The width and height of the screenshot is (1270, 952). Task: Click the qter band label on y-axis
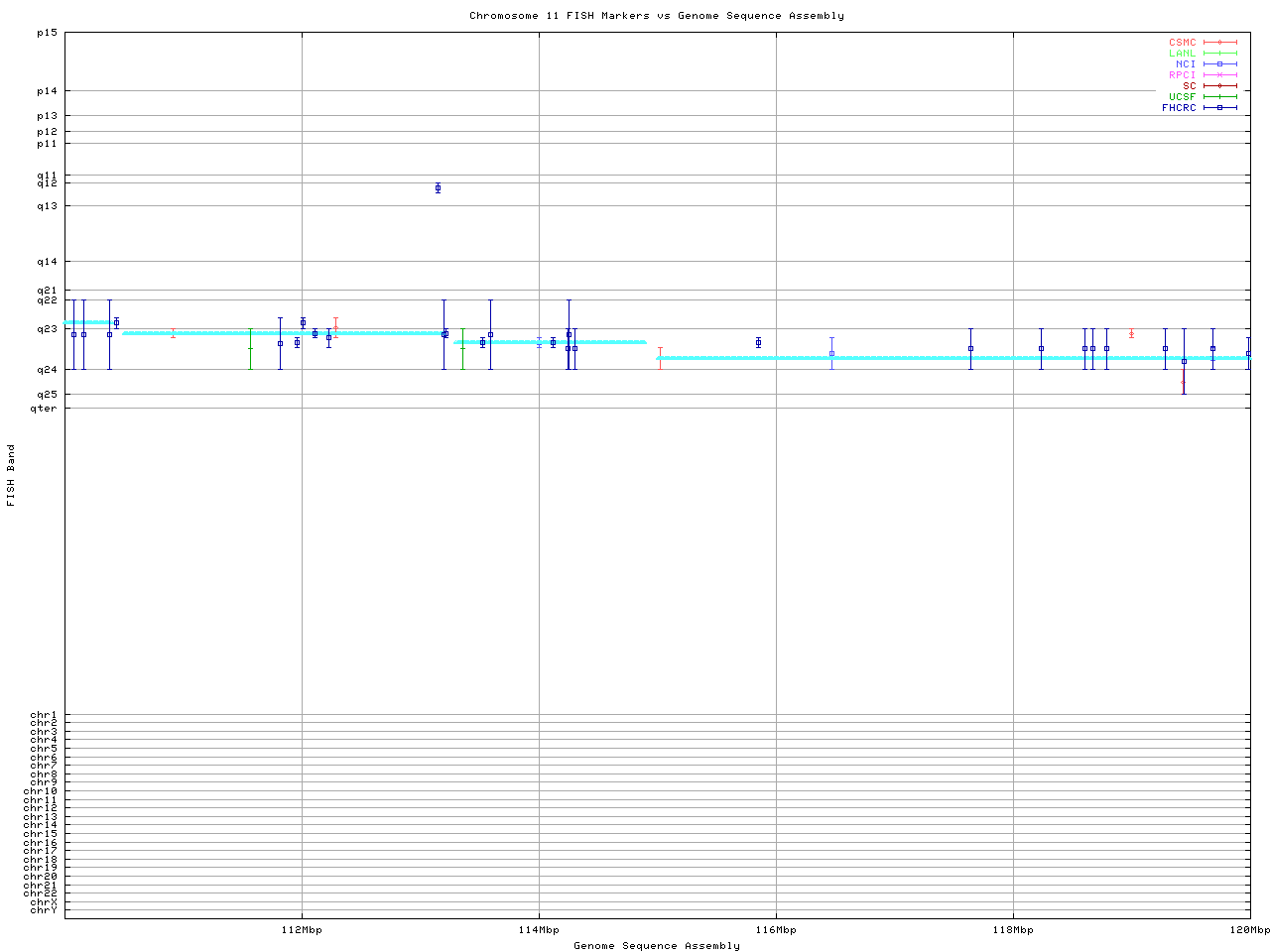[x=45, y=408]
